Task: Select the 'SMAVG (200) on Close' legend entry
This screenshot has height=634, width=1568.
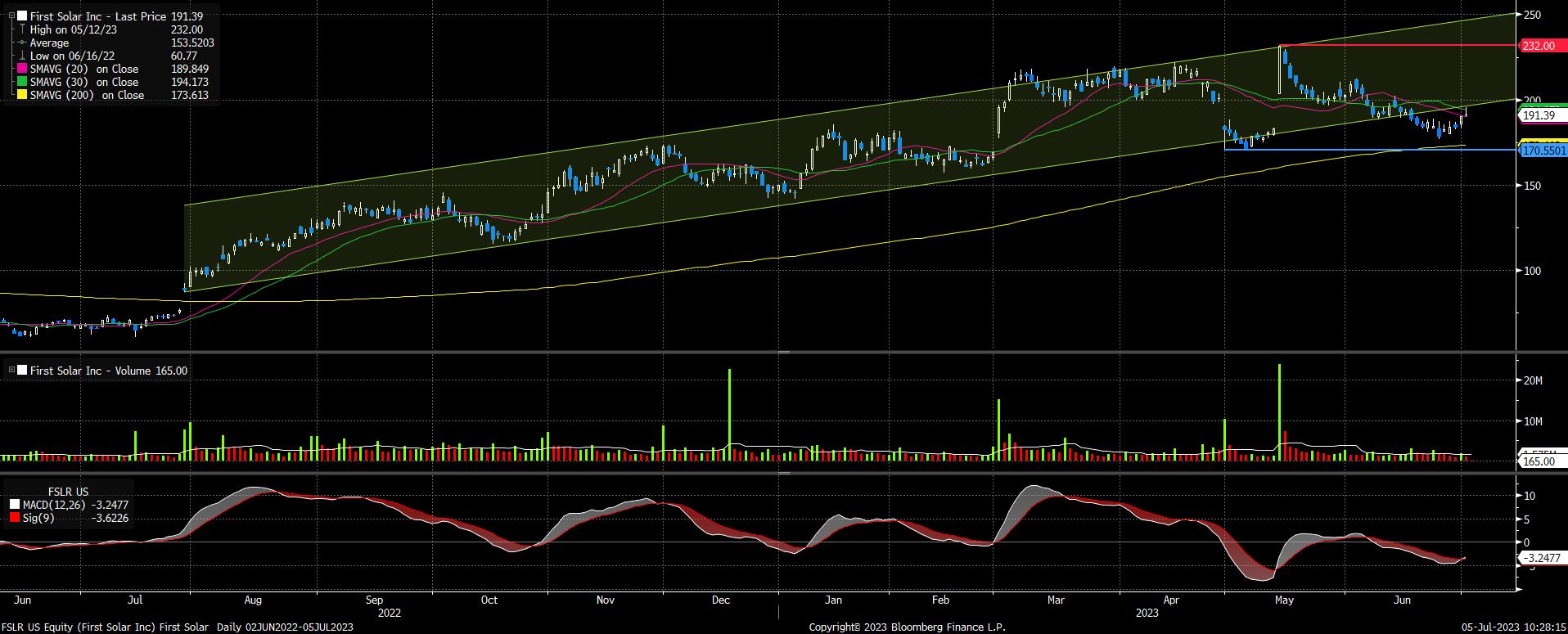Action: (87, 95)
